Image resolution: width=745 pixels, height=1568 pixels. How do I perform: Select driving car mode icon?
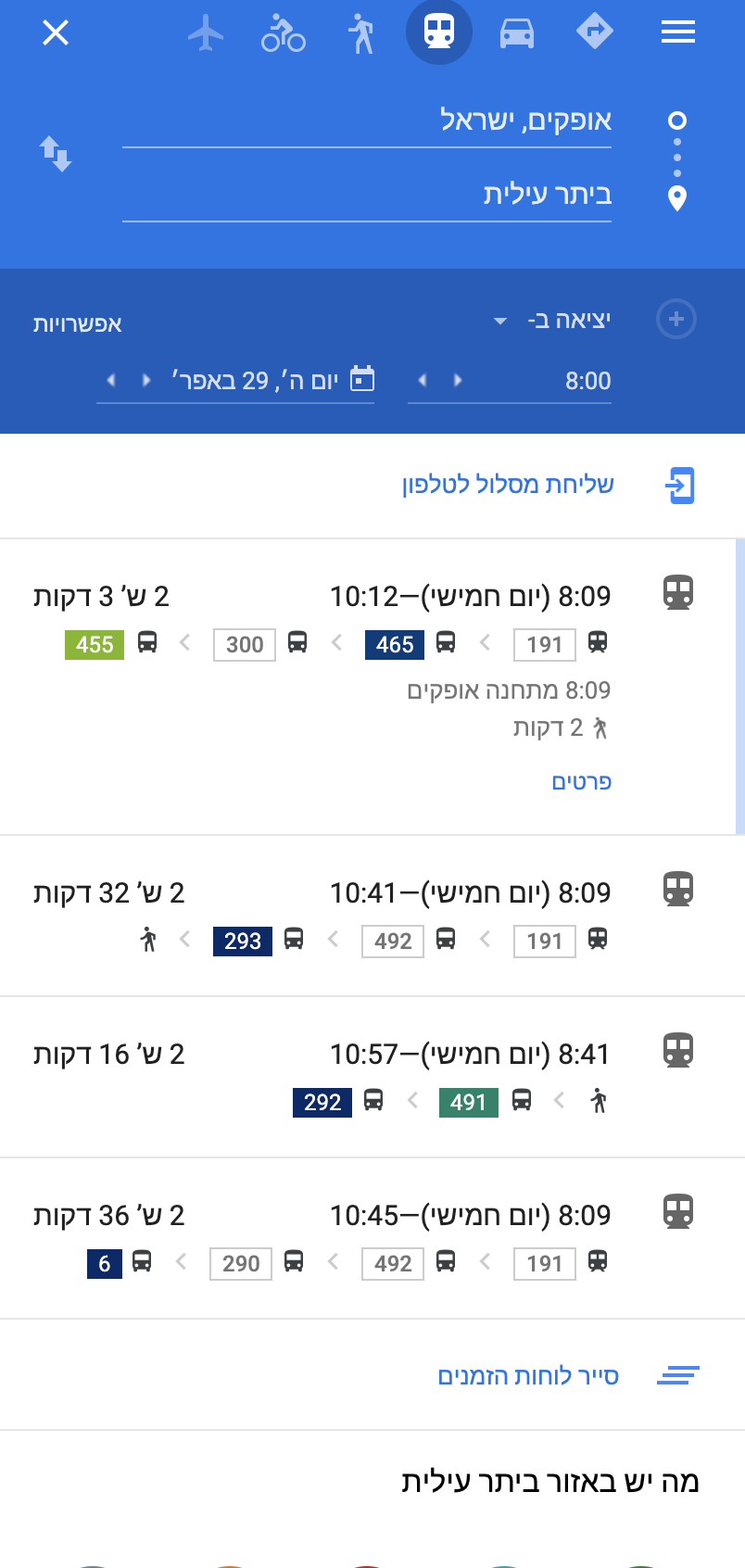pos(517,33)
